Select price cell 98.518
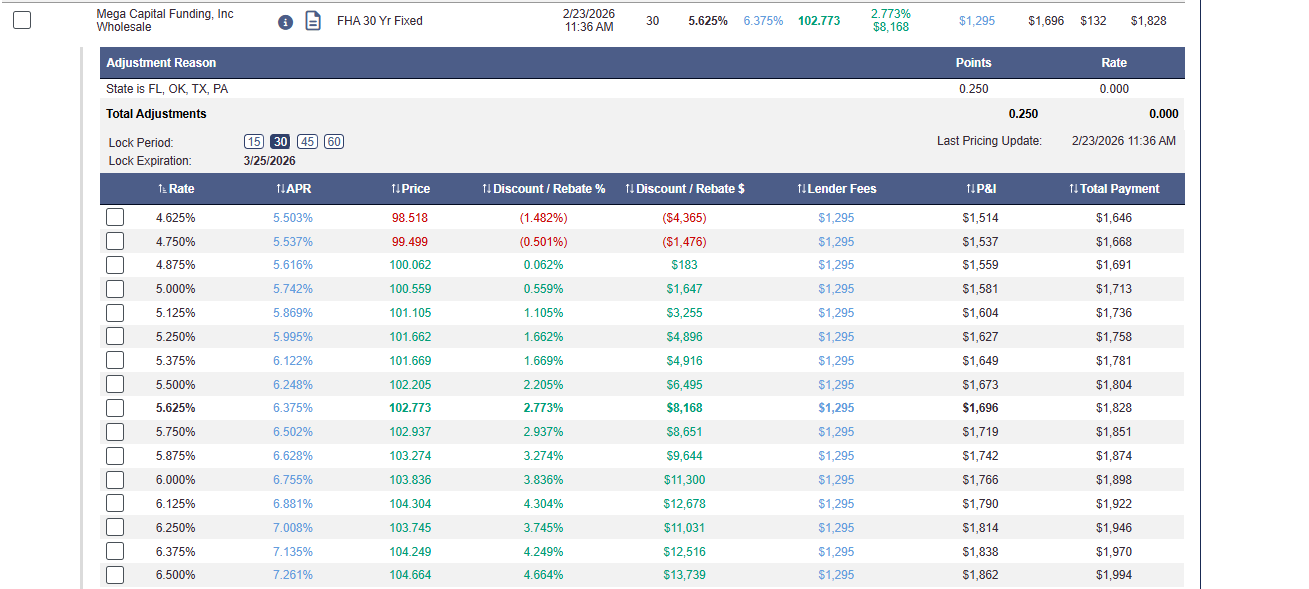 click(x=410, y=218)
